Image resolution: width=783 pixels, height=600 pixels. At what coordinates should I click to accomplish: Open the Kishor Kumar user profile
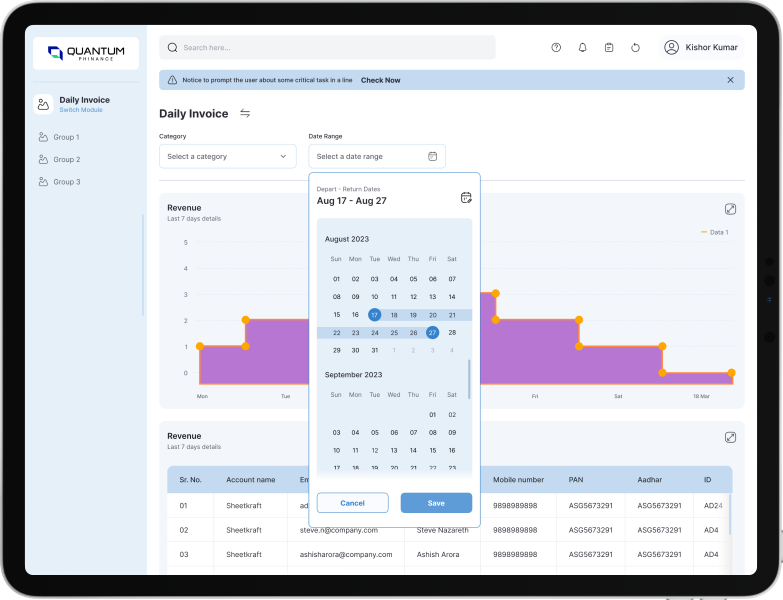[x=701, y=47]
